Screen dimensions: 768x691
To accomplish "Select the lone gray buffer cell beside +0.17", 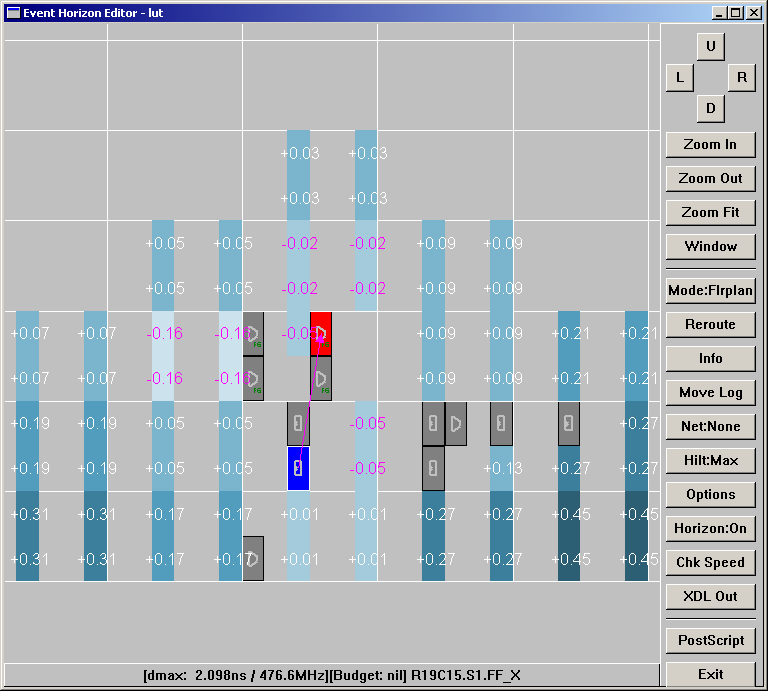I will [x=253, y=558].
